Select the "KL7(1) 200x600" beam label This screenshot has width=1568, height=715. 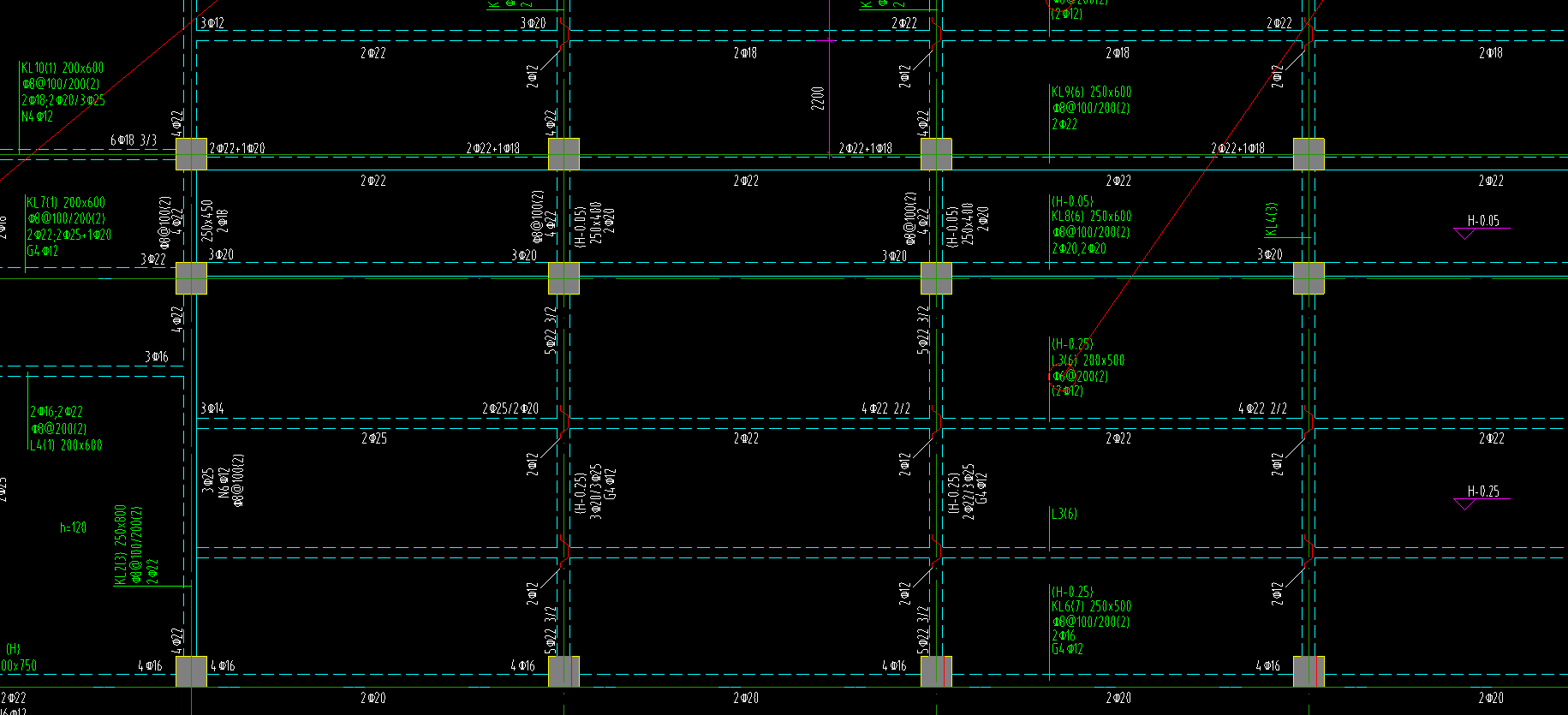(x=66, y=203)
